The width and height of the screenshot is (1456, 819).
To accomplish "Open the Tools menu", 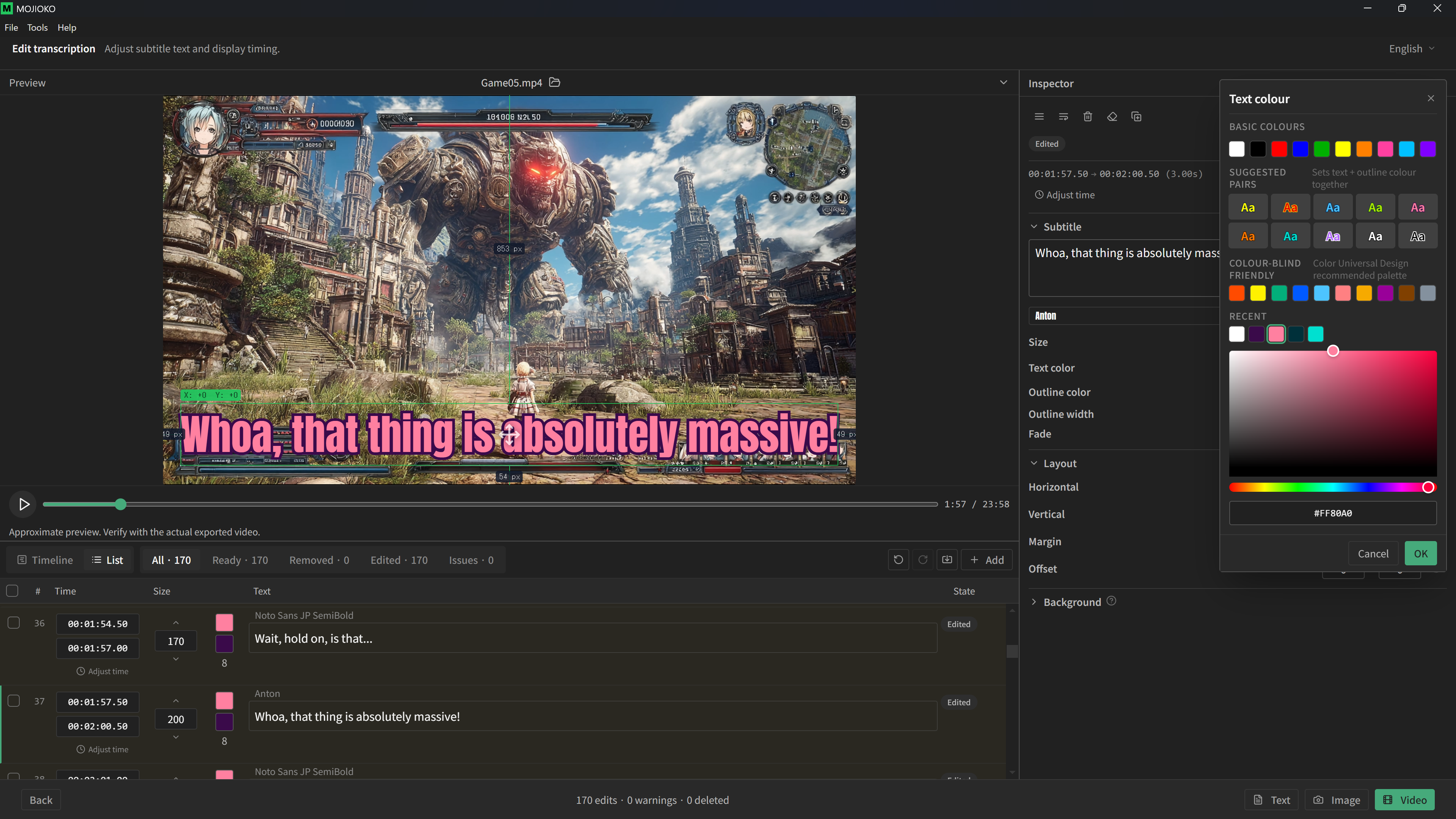I will click(37, 27).
